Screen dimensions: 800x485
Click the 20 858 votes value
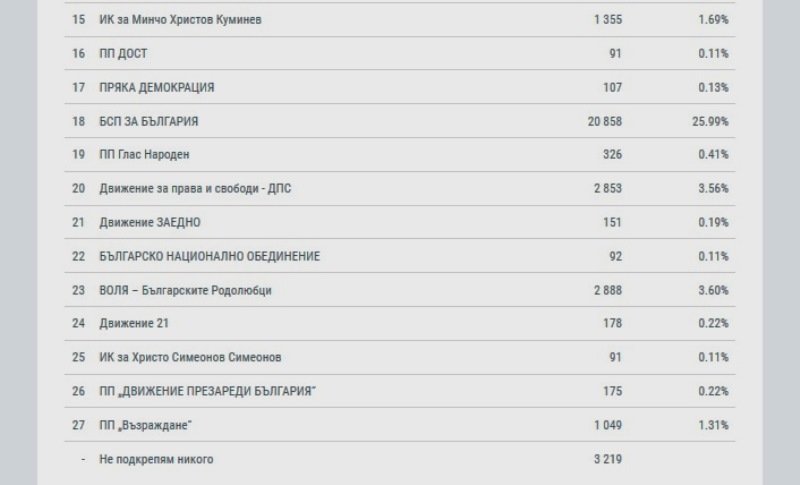605,121
